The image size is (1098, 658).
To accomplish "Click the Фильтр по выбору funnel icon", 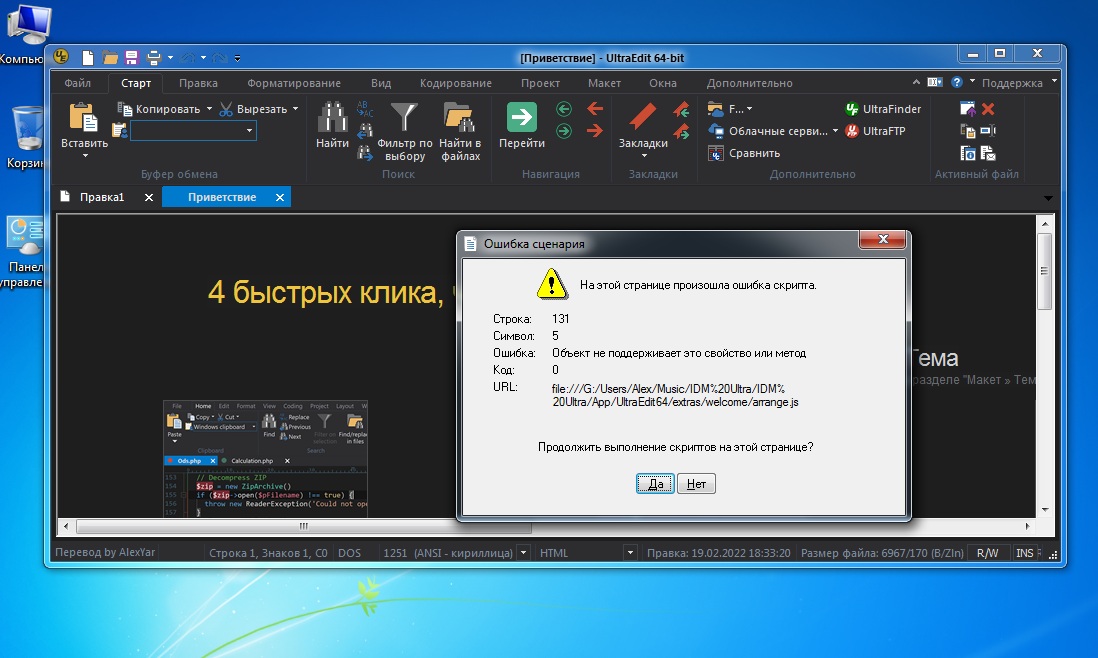I will click(404, 117).
